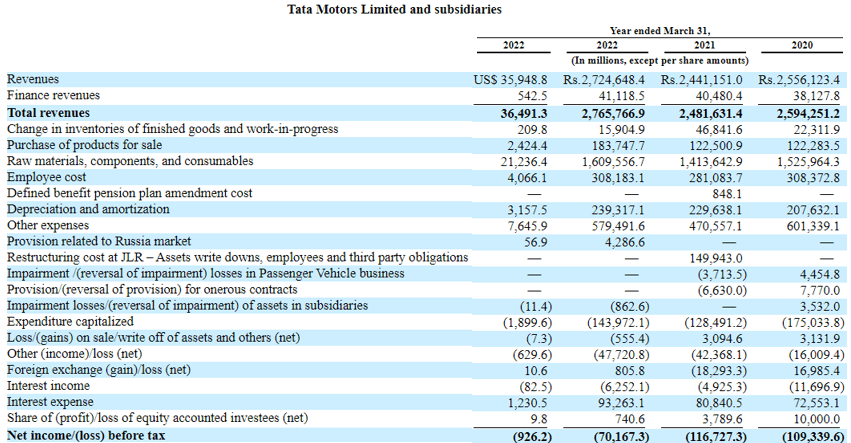
Task: Click the Rs.2,441,151.0 revenue cell
Action: tap(702, 80)
